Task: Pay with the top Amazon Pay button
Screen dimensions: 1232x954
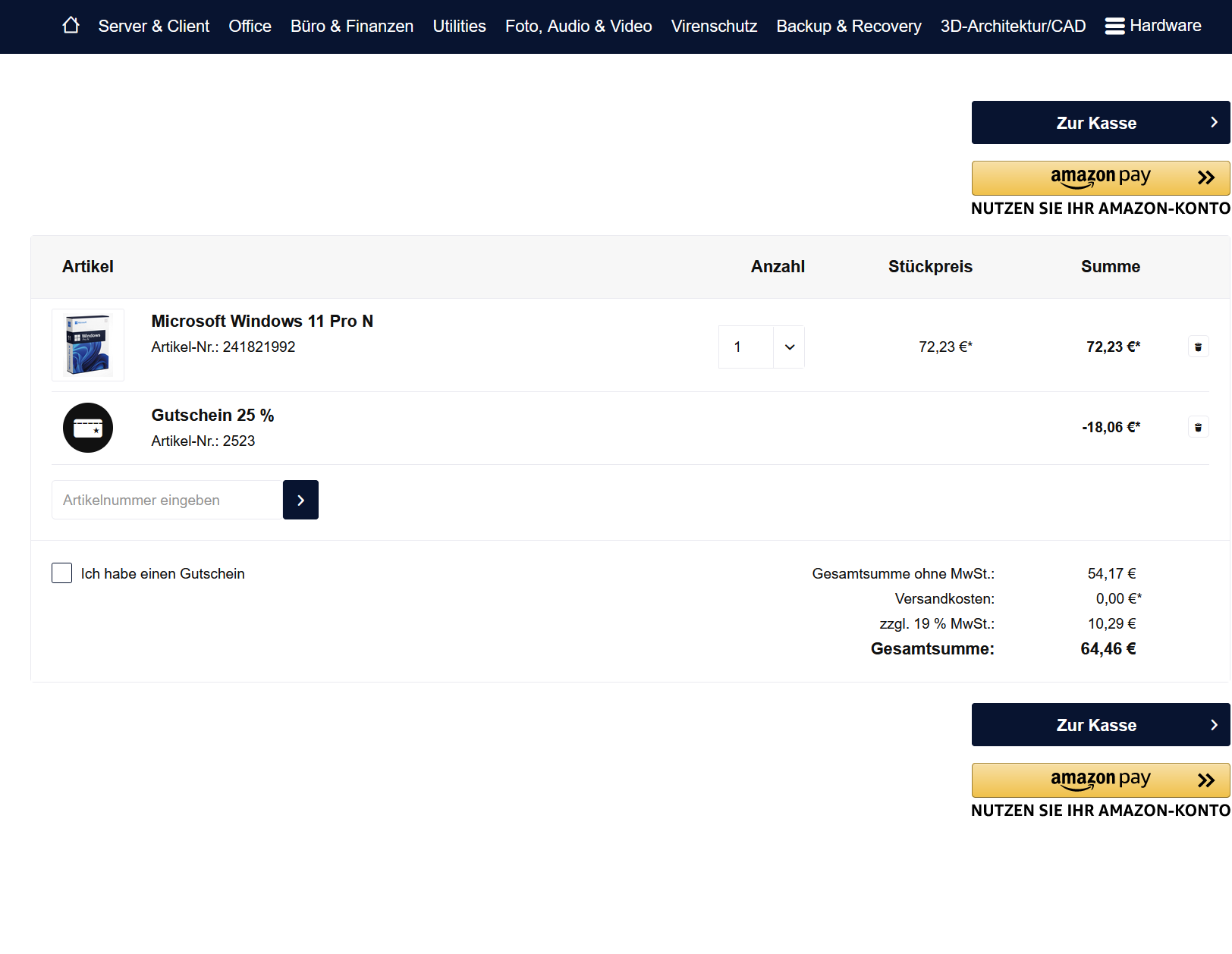Action: coord(1101,177)
